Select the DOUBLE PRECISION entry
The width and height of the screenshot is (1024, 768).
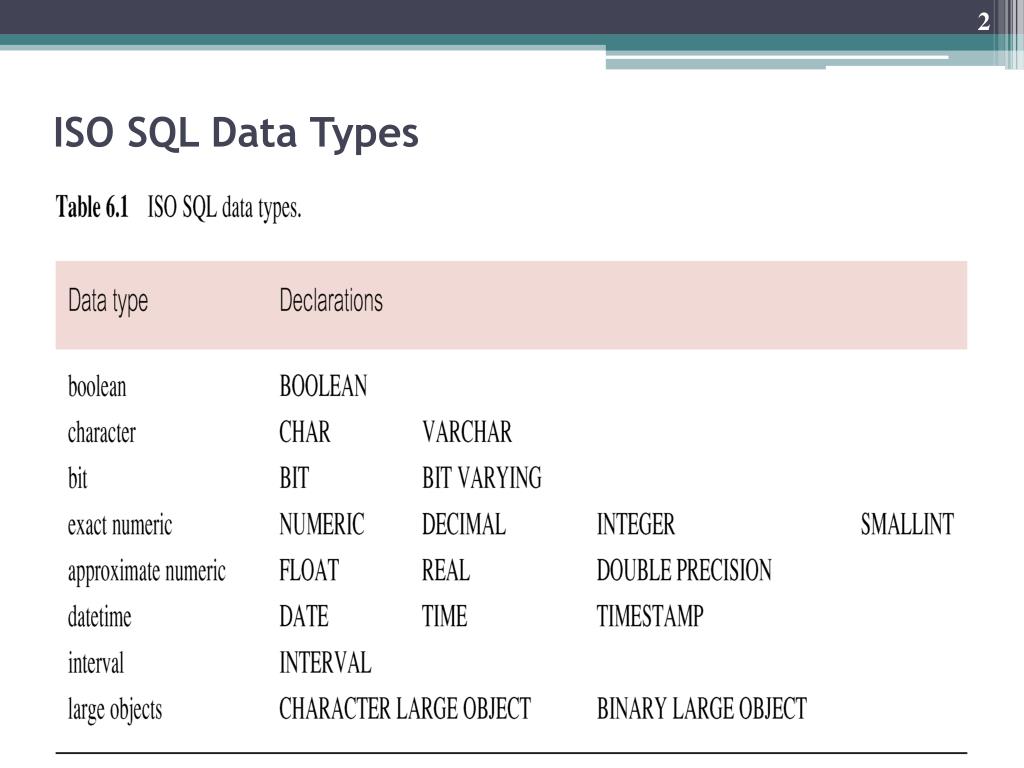click(x=684, y=570)
